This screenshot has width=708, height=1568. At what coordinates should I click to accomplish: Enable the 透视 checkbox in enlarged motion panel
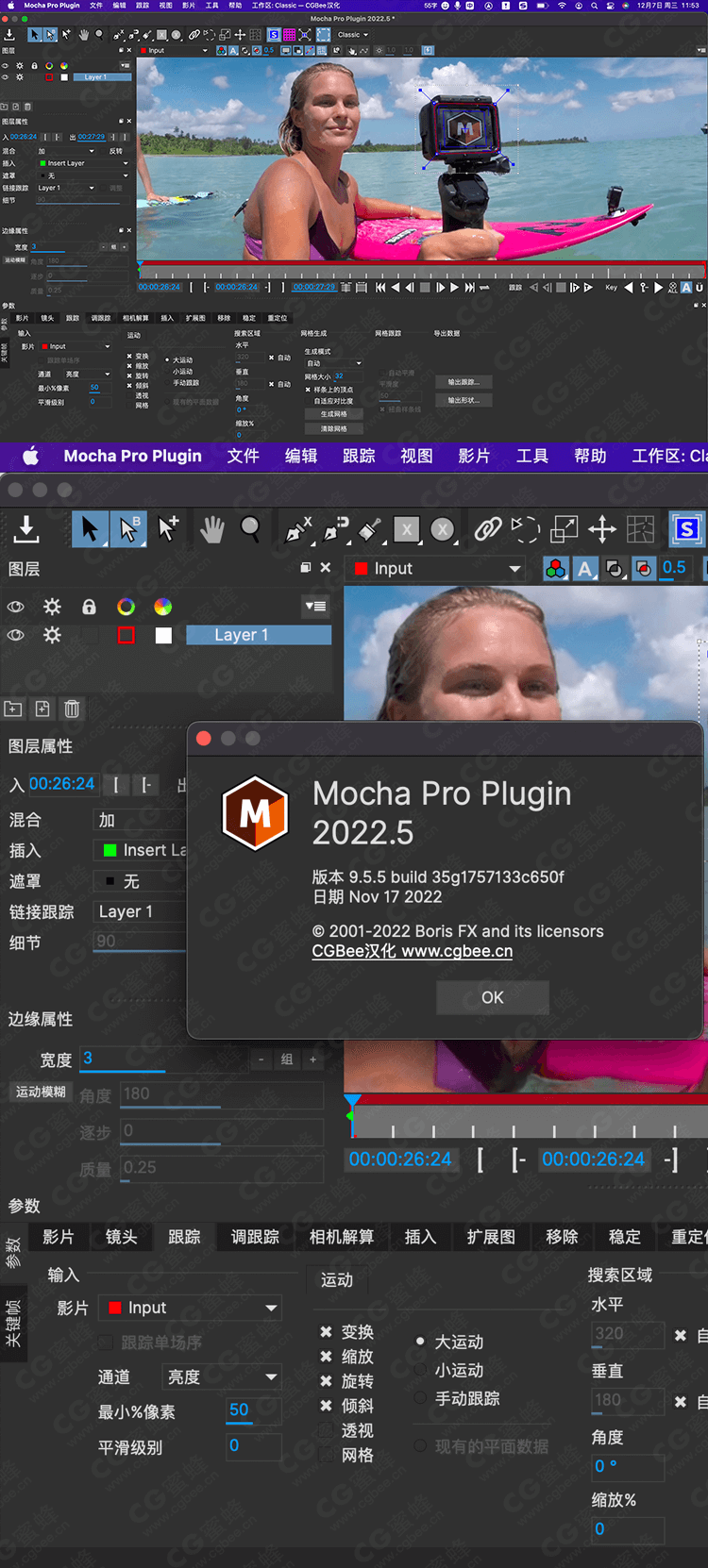[x=326, y=1430]
